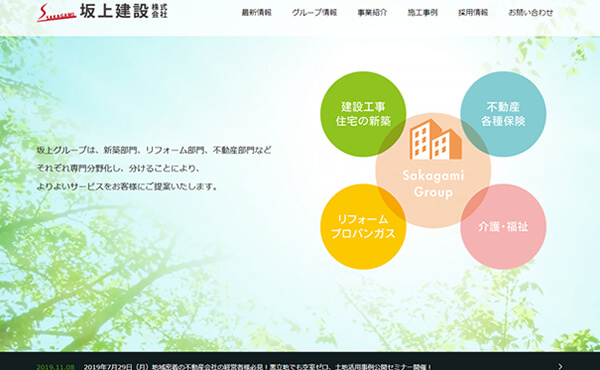
Task: Select the pink 介護・福祉 circle
Action: pos(503,227)
